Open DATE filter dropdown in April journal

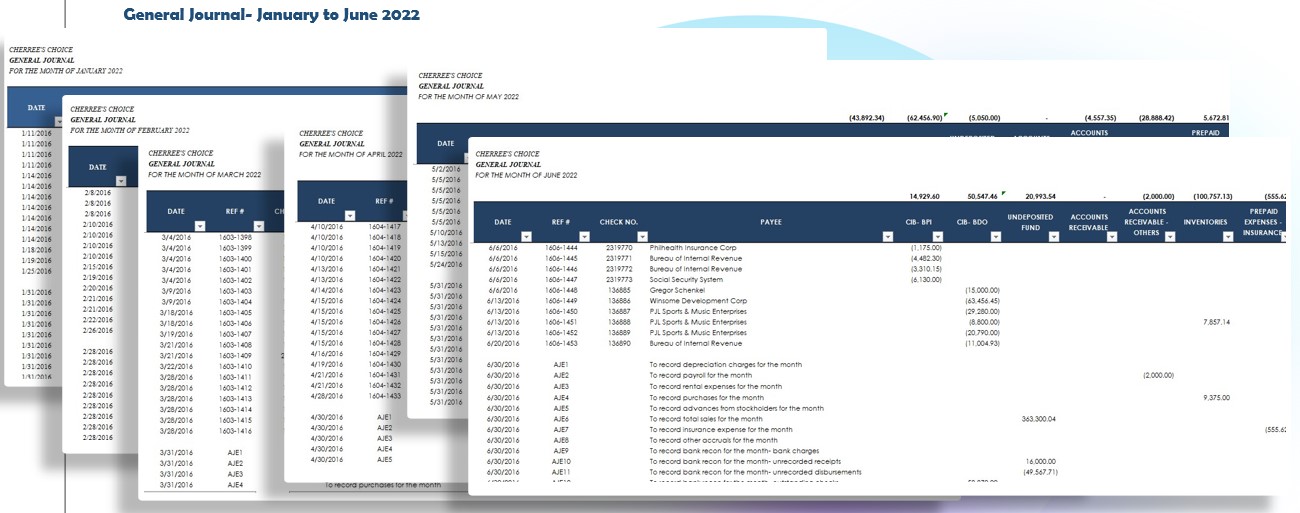click(x=350, y=215)
